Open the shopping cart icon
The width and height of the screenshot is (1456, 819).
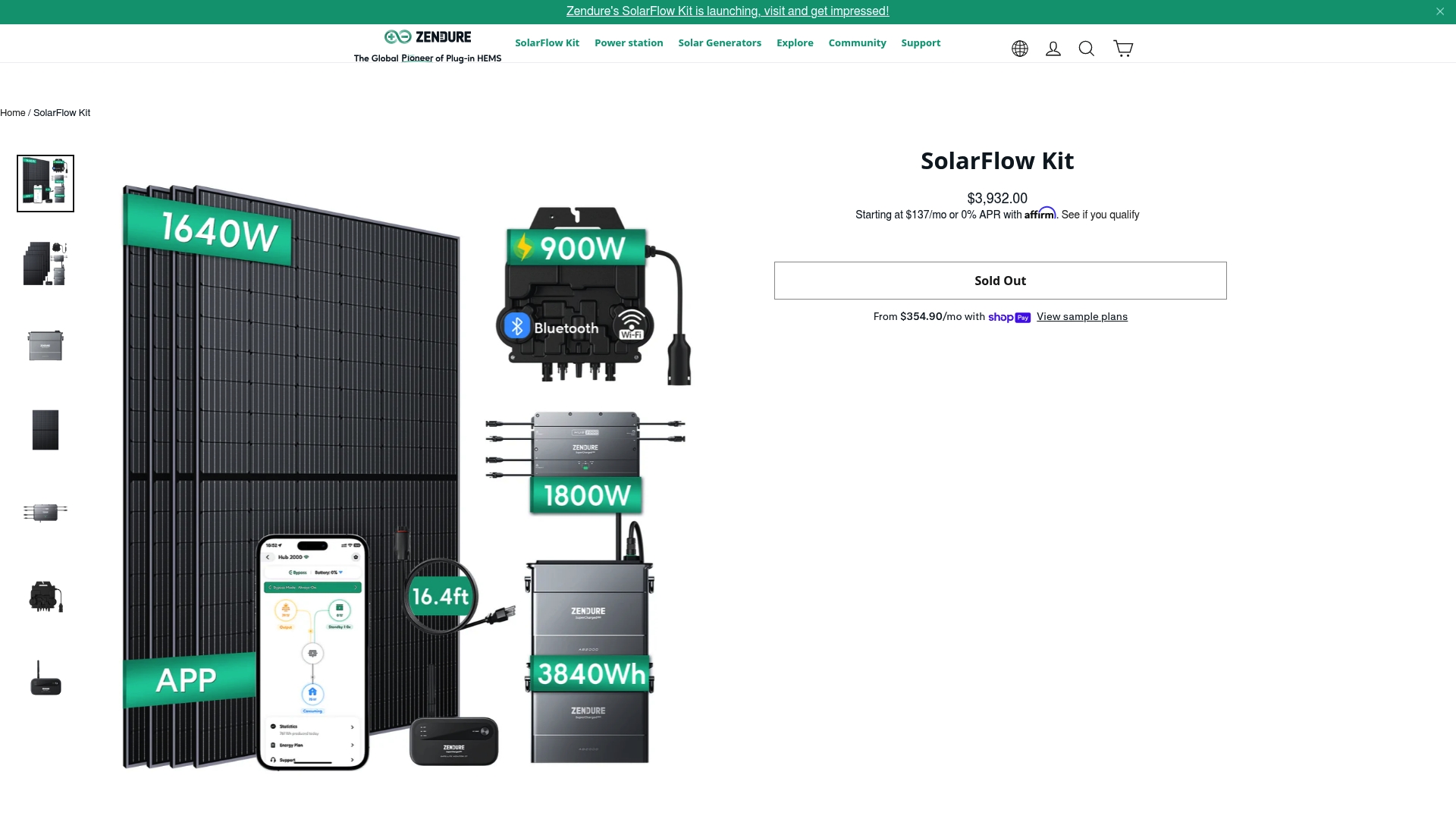pos(1123,49)
